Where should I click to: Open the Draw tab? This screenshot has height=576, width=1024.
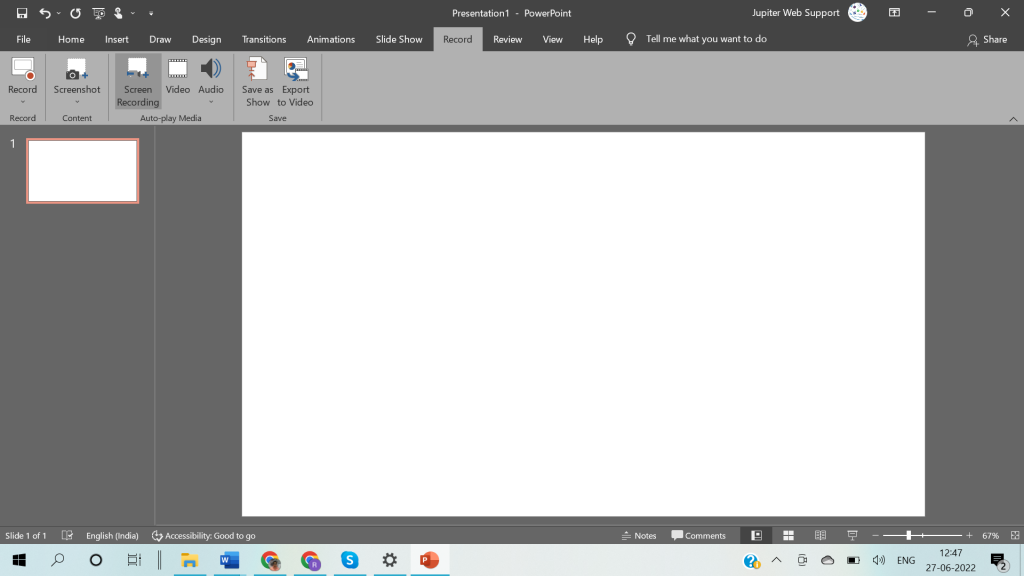(x=160, y=39)
